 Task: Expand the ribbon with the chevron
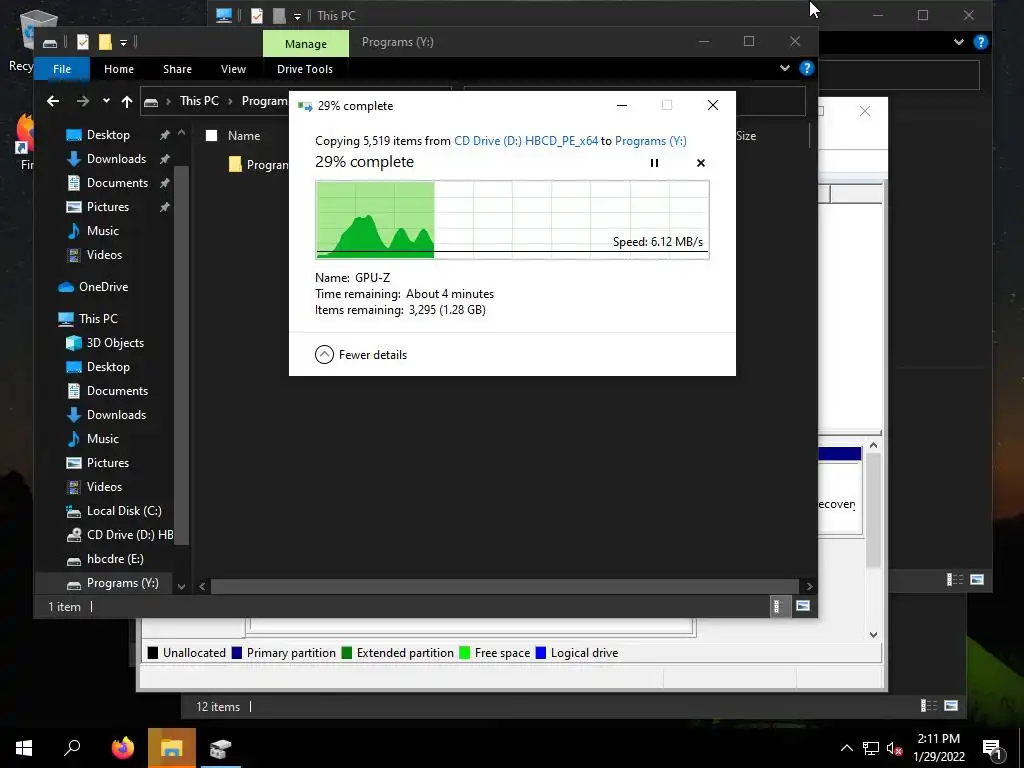[784, 68]
